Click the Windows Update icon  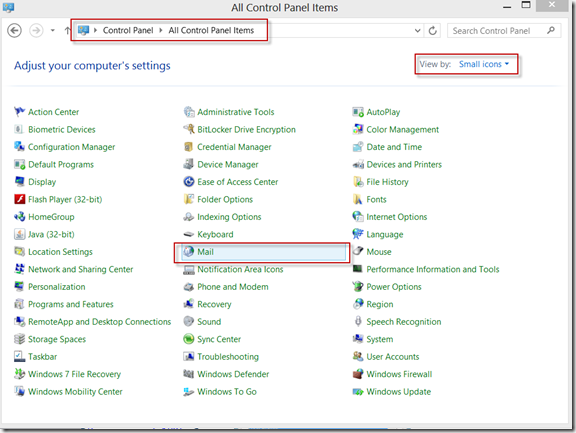[358, 391]
